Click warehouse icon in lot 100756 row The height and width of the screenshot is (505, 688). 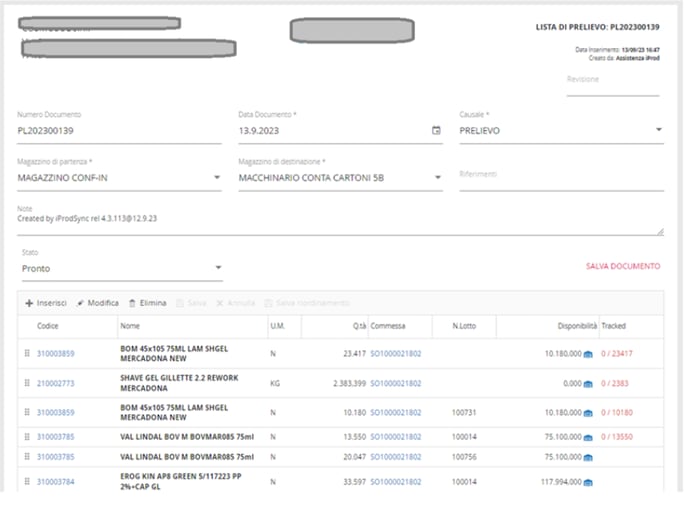click(588, 458)
